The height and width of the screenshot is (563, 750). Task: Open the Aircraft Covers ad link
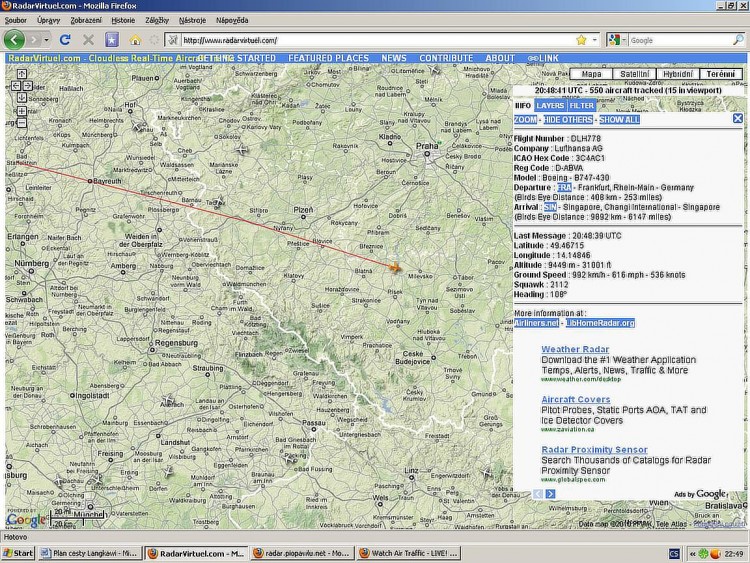(575, 399)
